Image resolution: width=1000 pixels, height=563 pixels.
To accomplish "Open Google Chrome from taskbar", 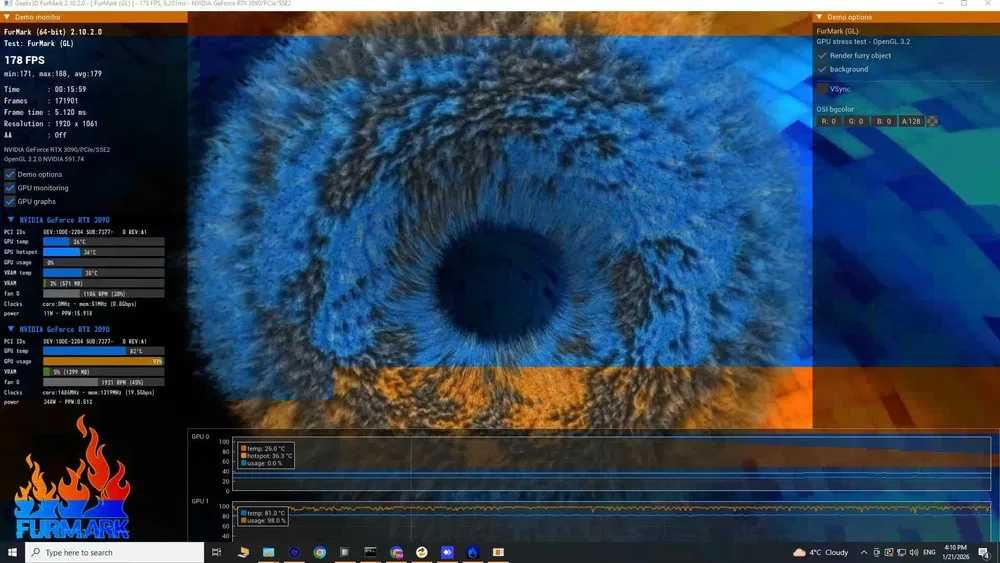I will tap(320, 552).
